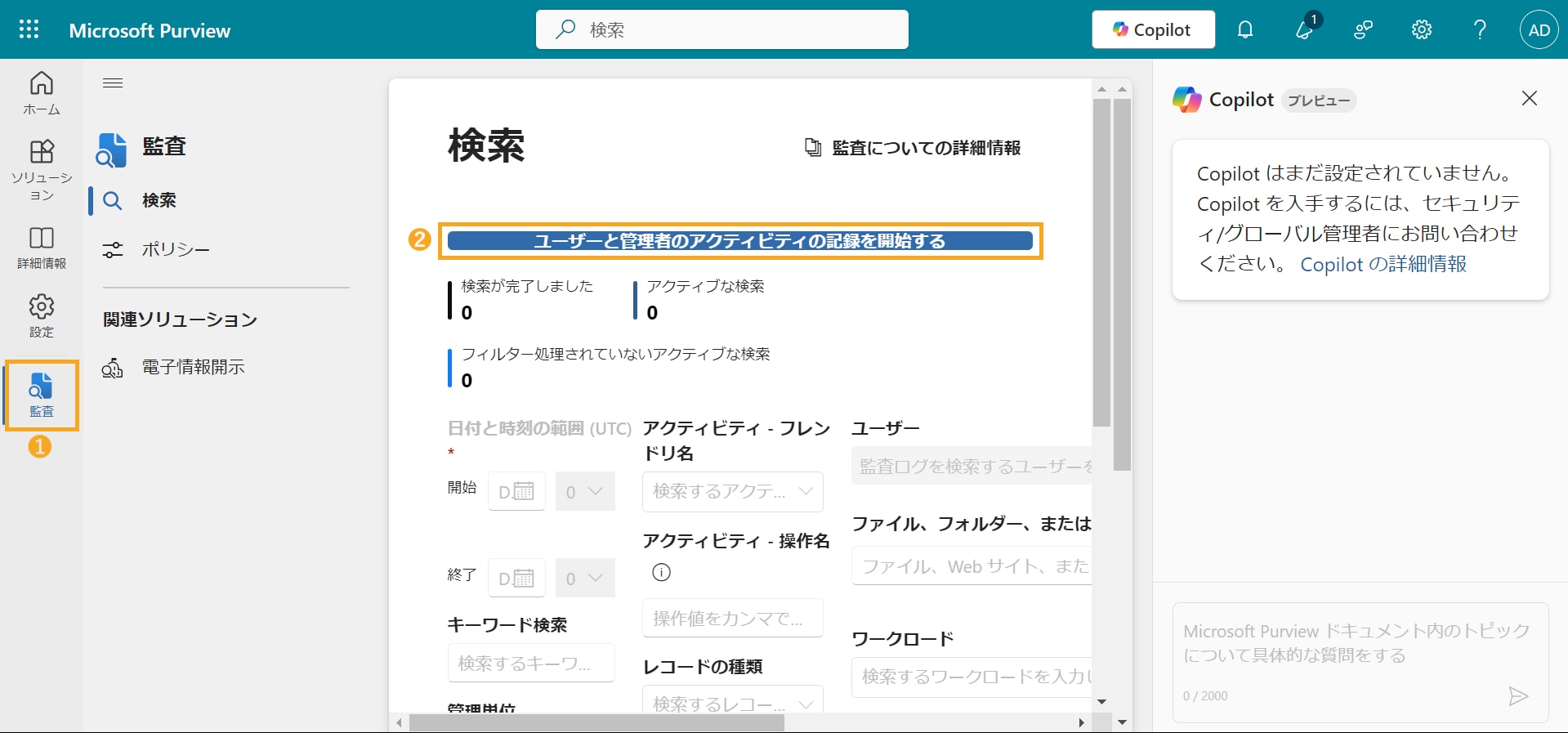Screen dimensions: 1568x733
Task: Click the ユーザー search field
Action: click(972, 466)
